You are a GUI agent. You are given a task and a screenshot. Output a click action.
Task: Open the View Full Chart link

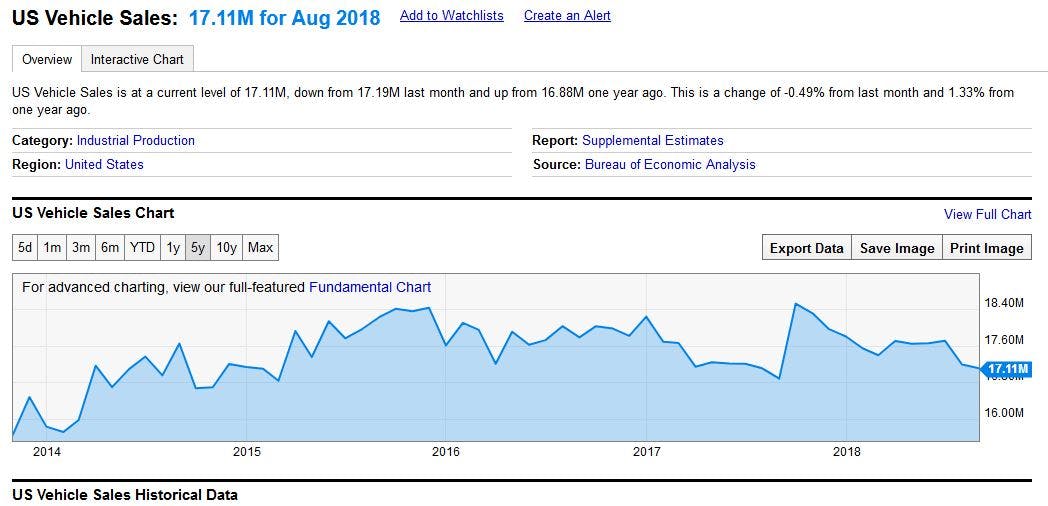(987, 214)
